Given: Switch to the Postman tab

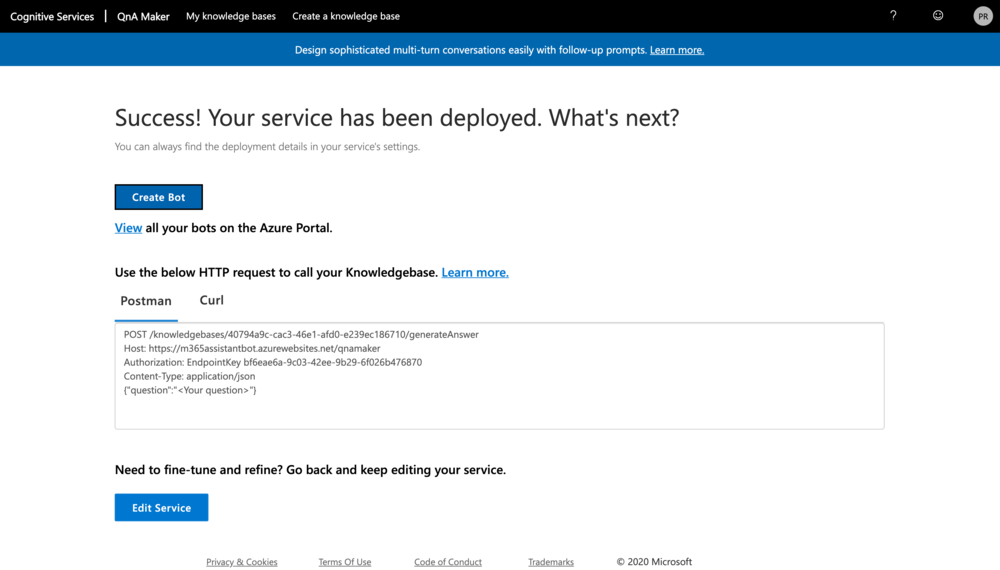Looking at the screenshot, I should [146, 301].
